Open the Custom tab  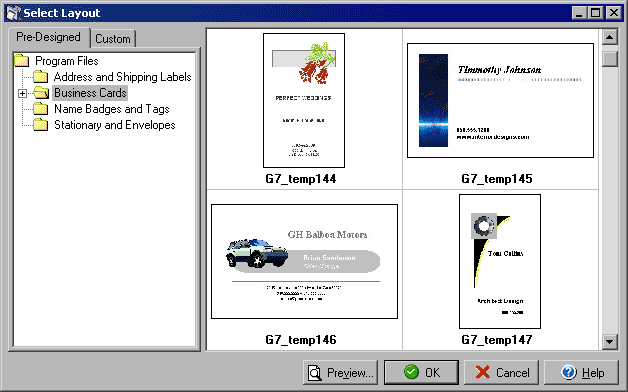tap(113, 39)
